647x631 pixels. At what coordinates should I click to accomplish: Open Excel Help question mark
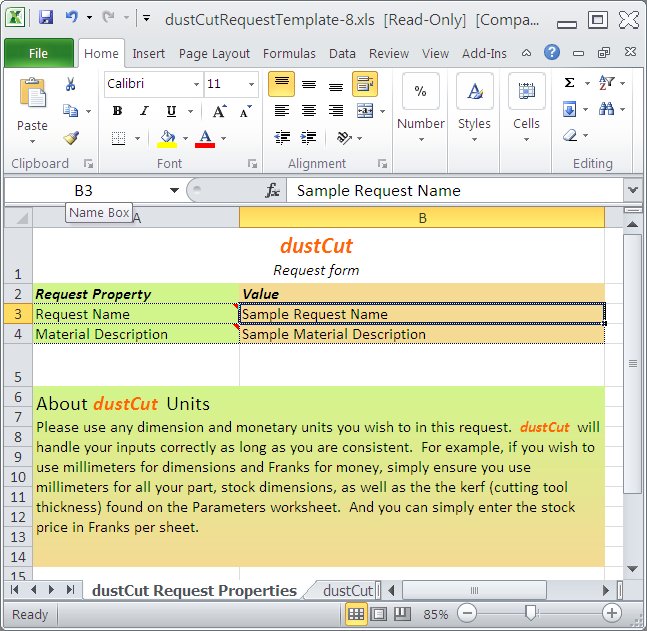pos(552,52)
